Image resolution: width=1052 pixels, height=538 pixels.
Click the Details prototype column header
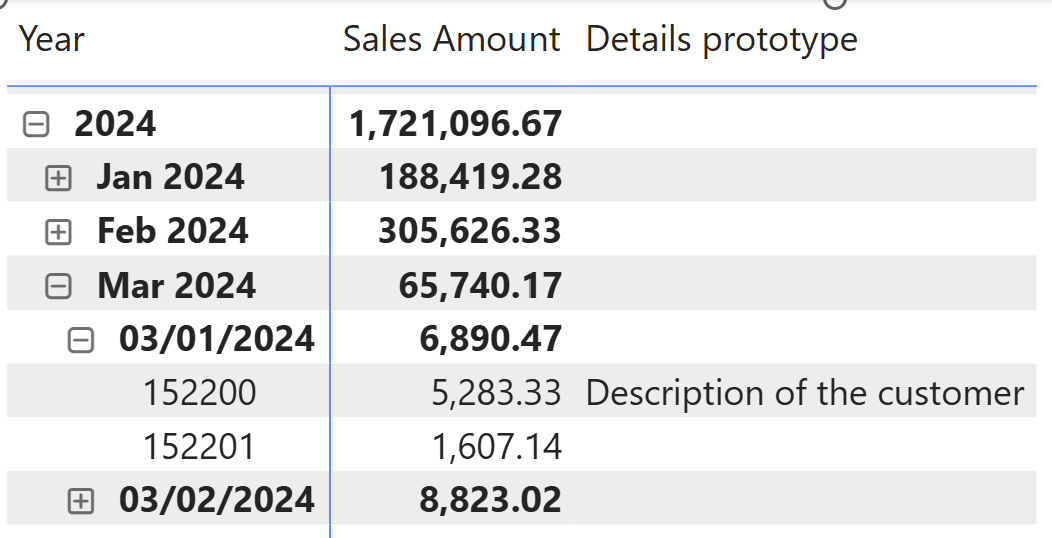tap(721, 40)
